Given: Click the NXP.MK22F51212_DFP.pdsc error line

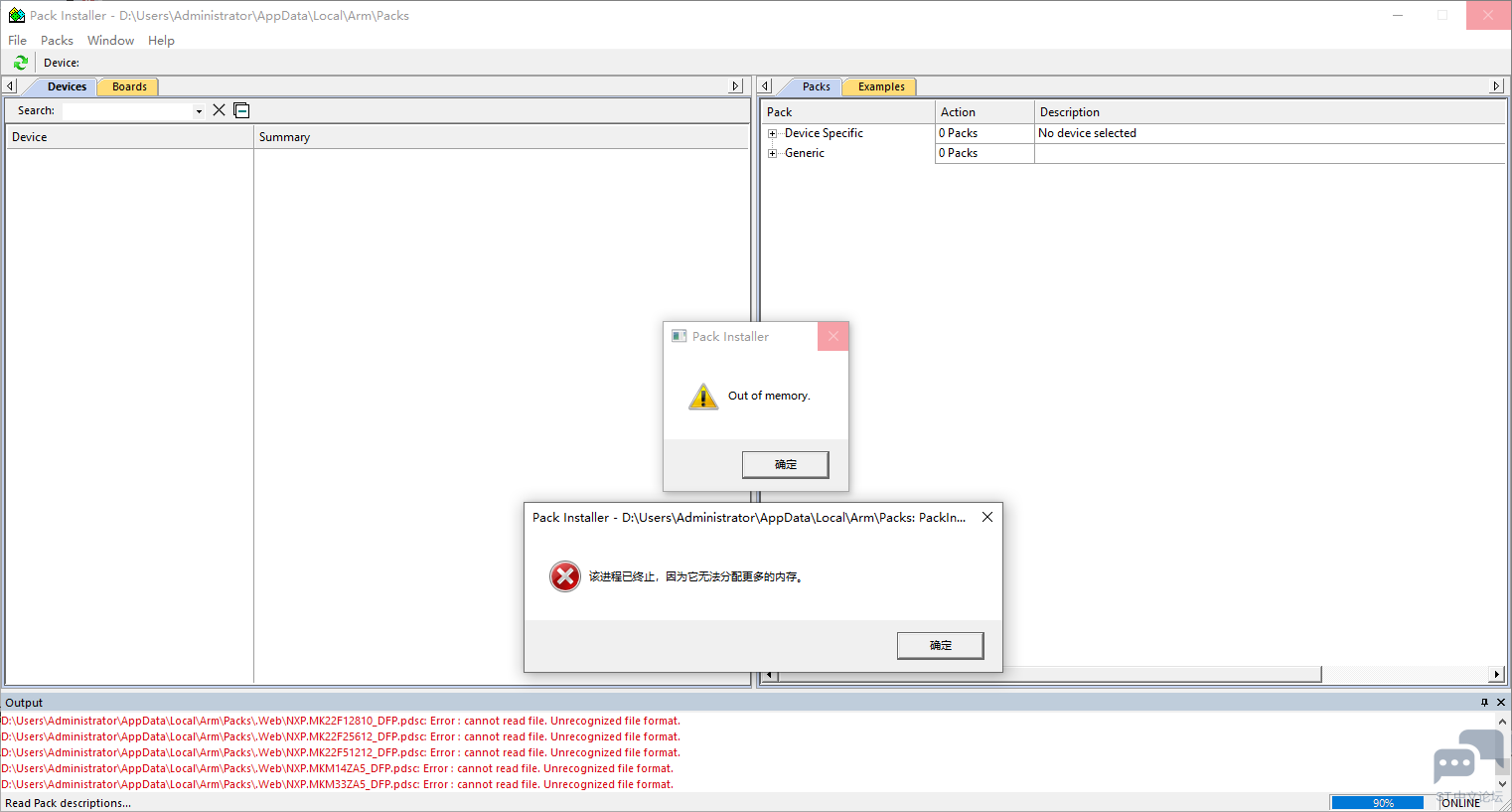Looking at the screenshot, I should 341,753.
